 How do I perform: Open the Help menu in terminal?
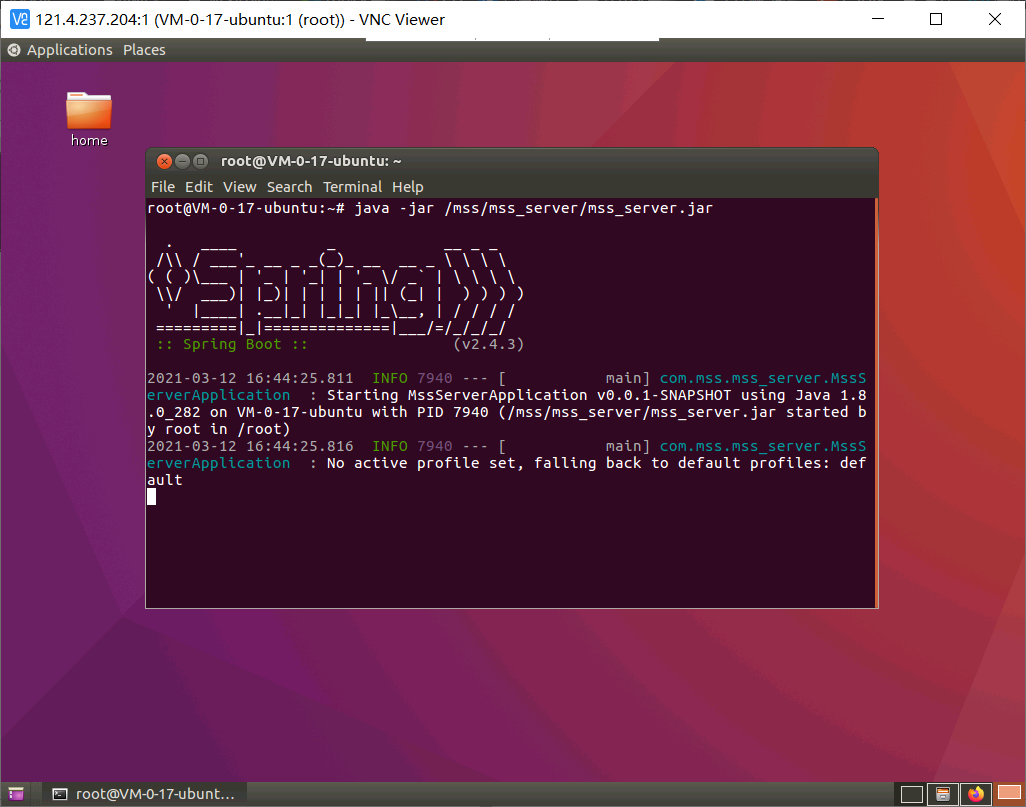(x=408, y=187)
